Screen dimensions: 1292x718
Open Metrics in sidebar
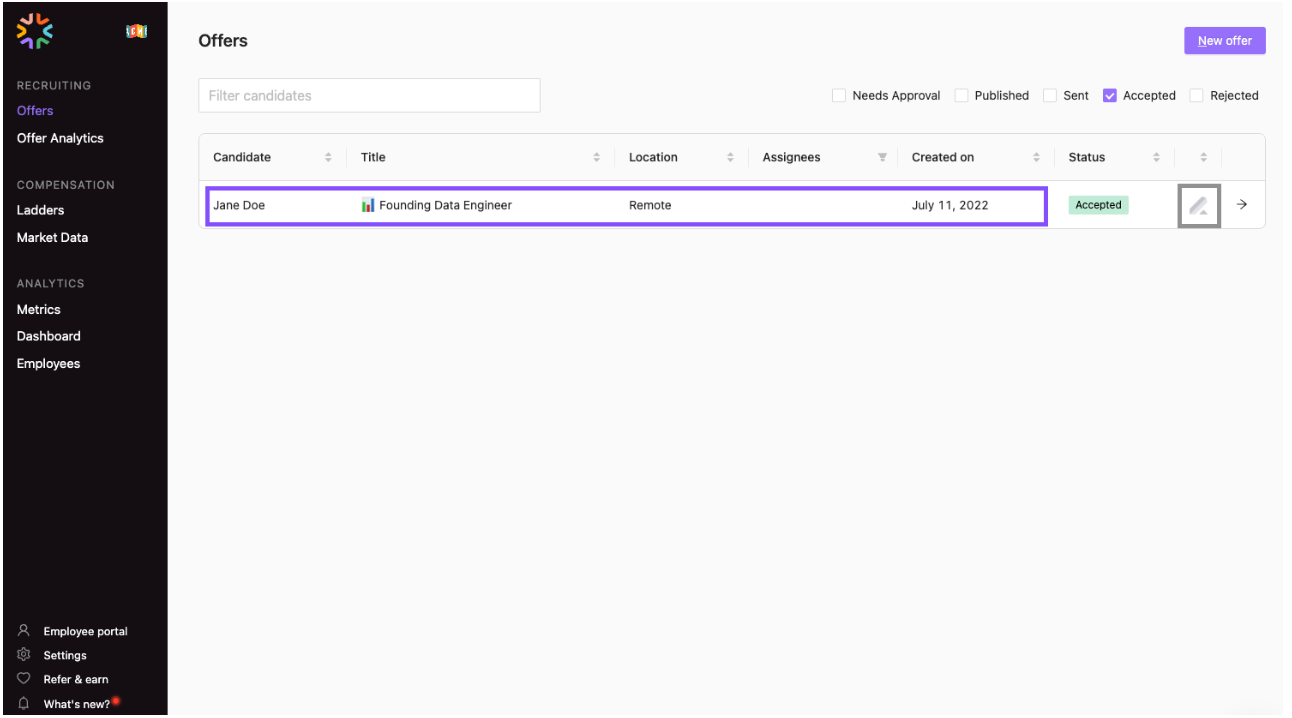tap(39, 309)
